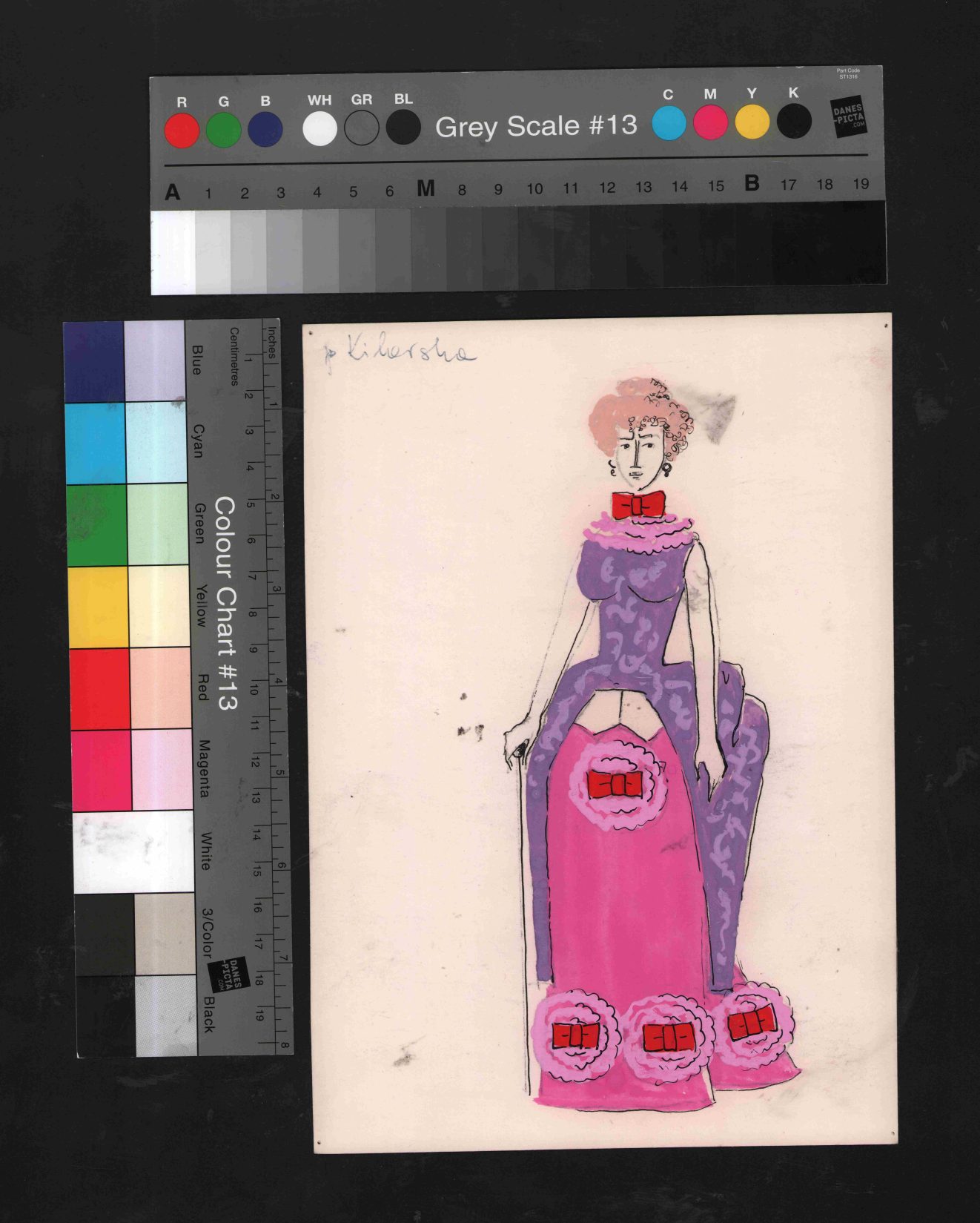Image resolution: width=980 pixels, height=1223 pixels.
Task: Pick the yellow Y circle
Action: pos(752,122)
